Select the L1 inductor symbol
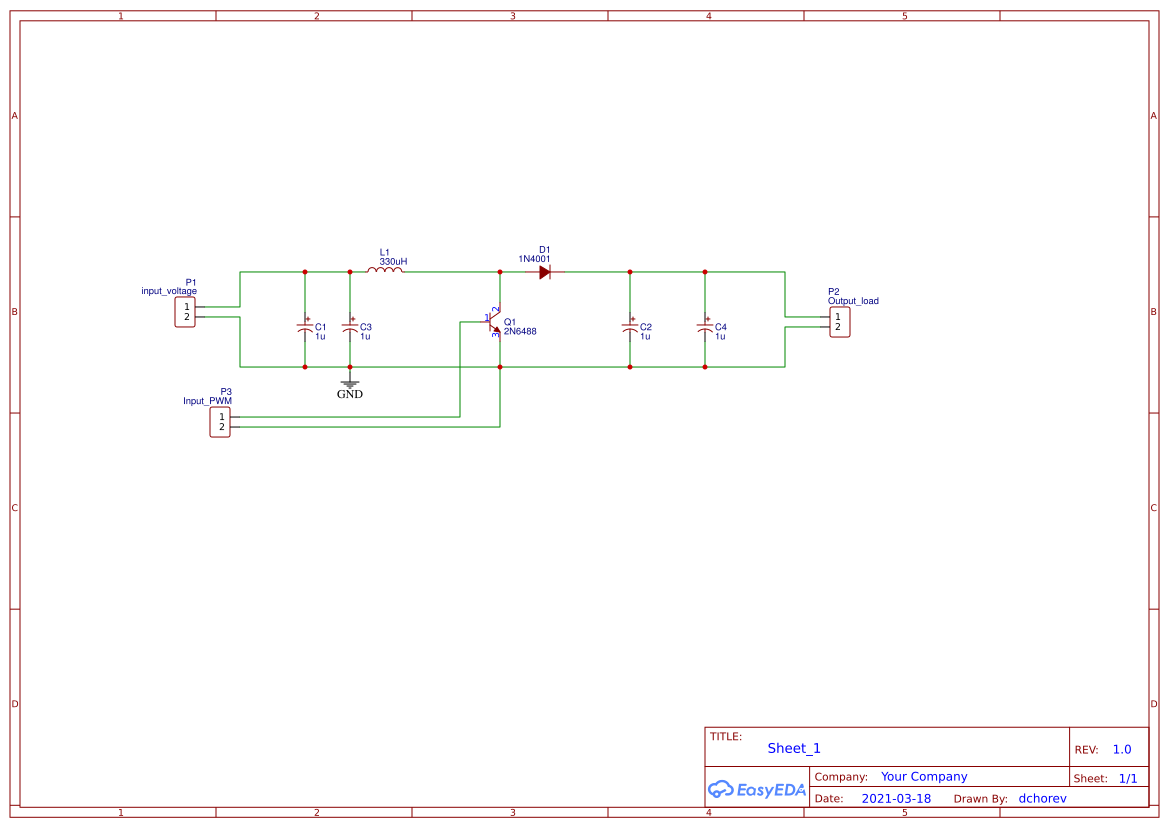Image resolution: width=1169 pixels, height=828 pixels. (x=385, y=270)
